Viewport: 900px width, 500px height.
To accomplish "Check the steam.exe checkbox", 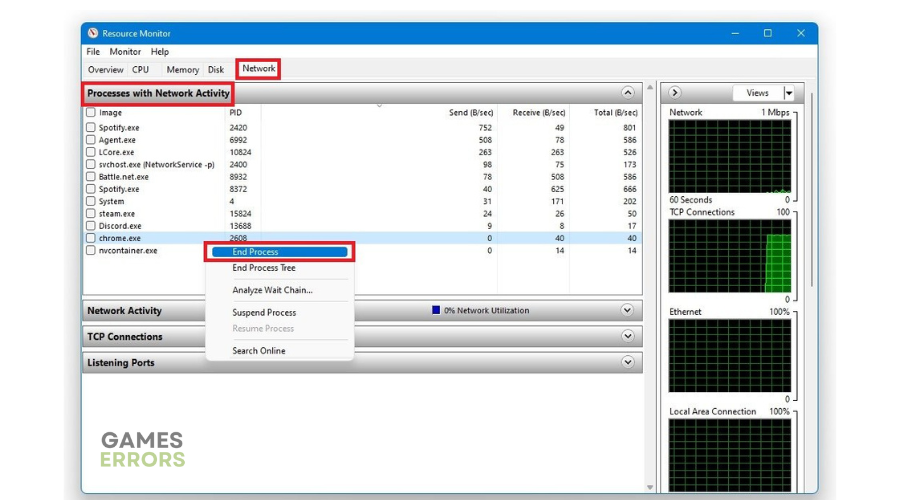I will (x=91, y=214).
